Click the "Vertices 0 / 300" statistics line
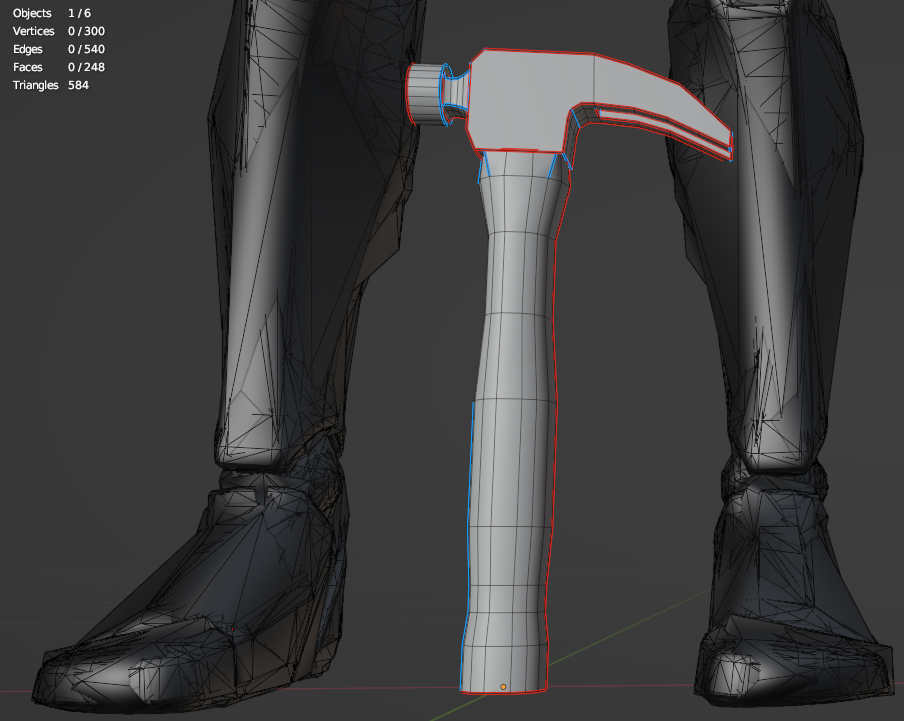The height and width of the screenshot is (721, 904). 59,31
